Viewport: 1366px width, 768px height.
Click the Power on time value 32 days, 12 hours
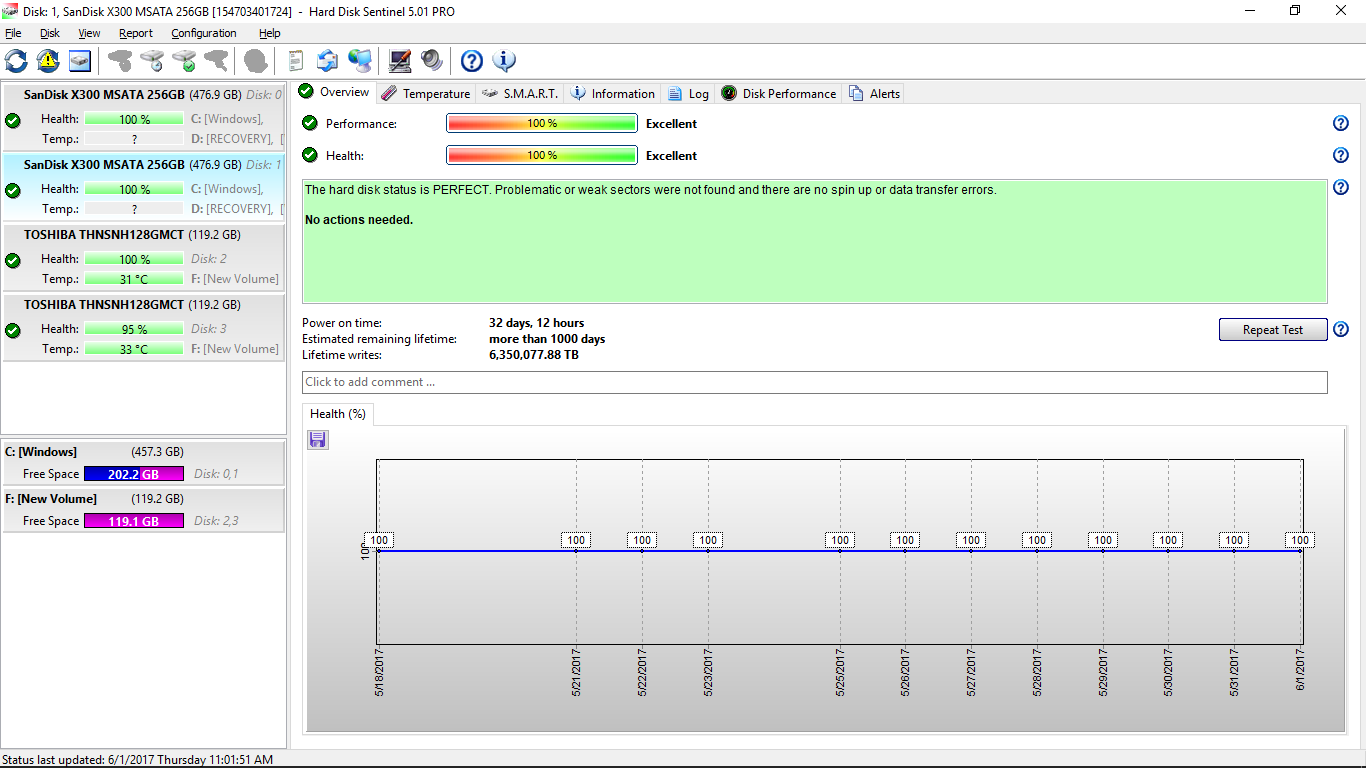537,323
